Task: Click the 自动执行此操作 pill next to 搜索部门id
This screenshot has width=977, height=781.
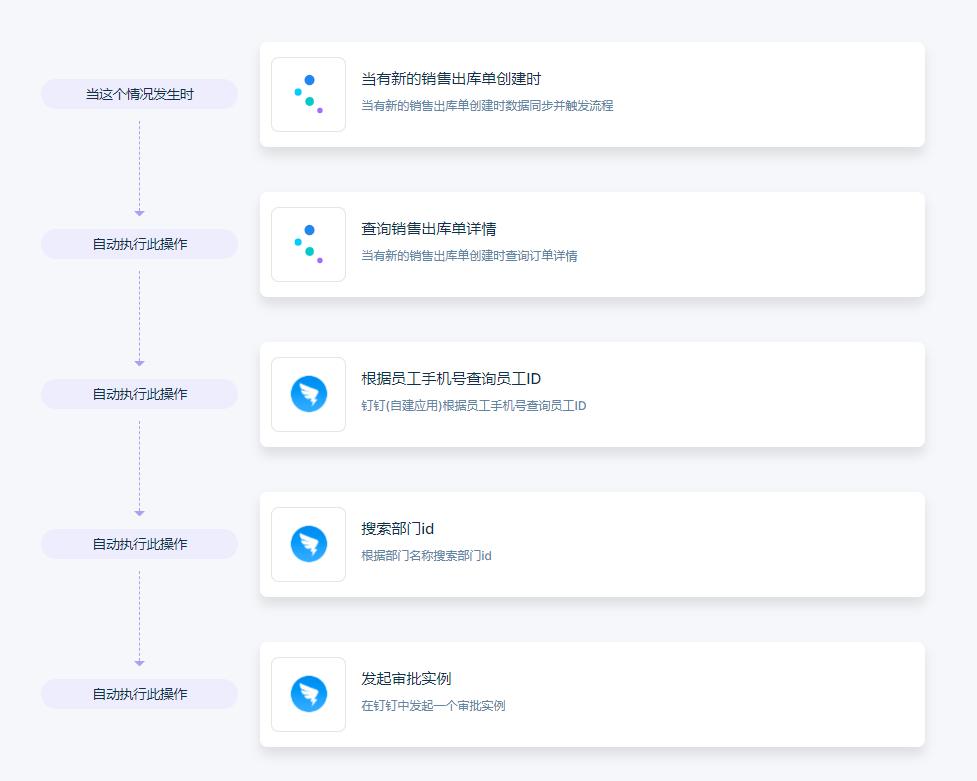Action: pyautogui.click(x=138, y=543)
